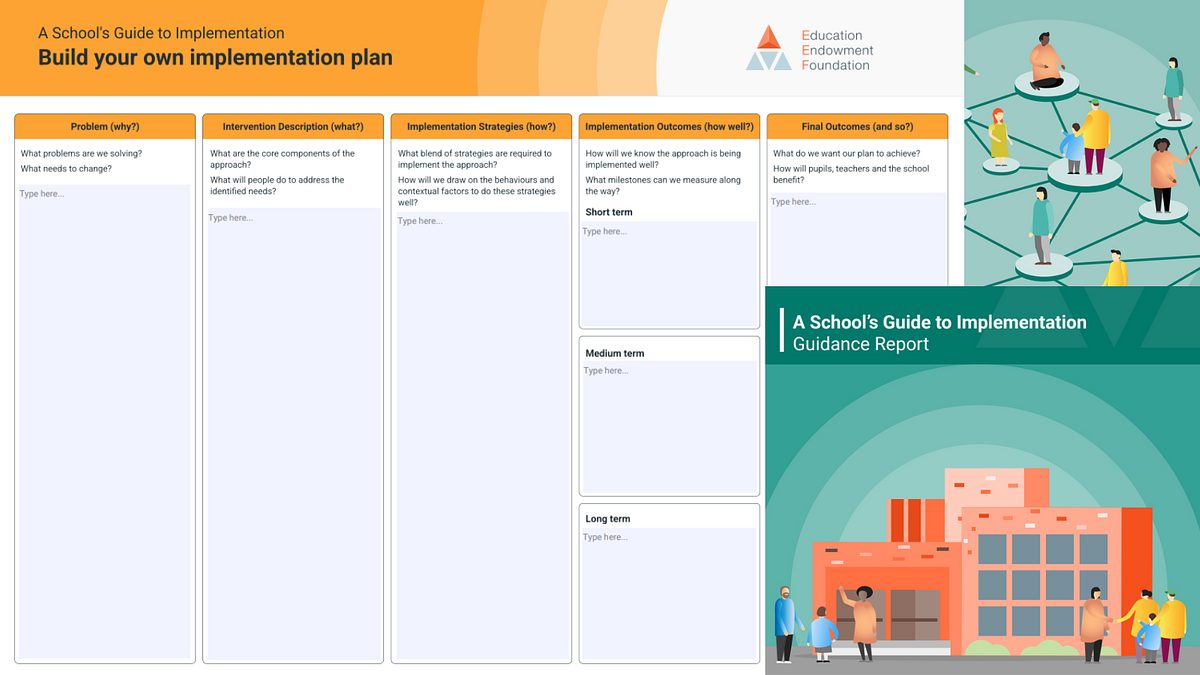Click 'Build your own implementation plan' title
The image size is (1200, 675).
215,58
